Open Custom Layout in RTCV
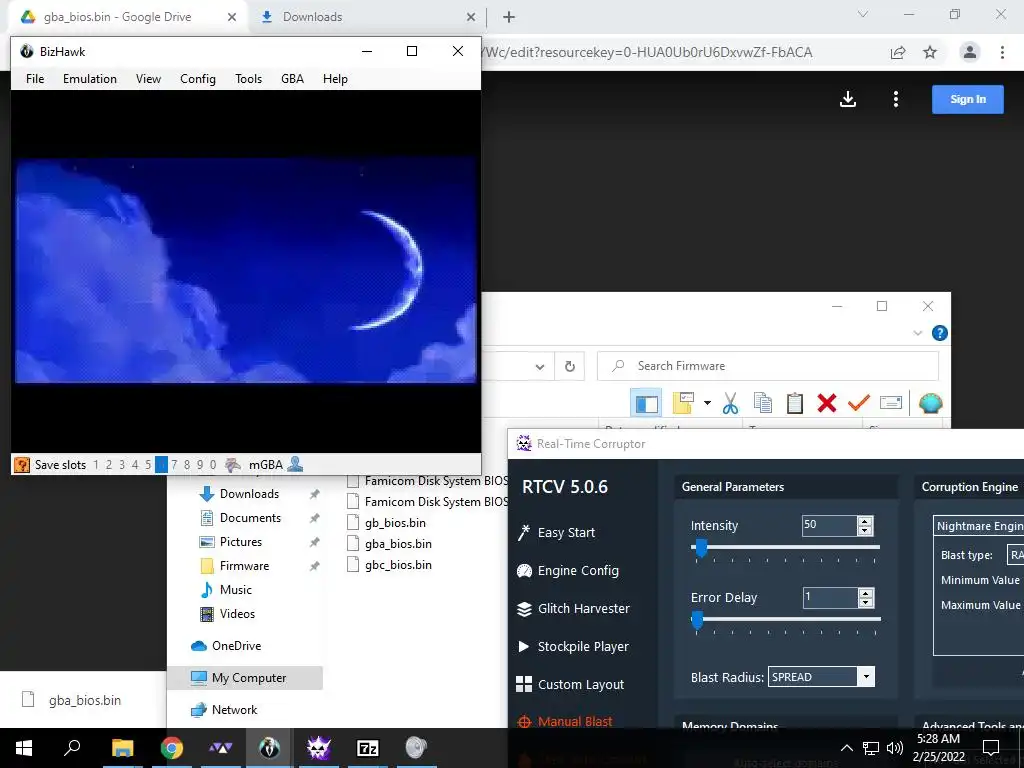This screenshot has height=768, width=1024. point(581,684)
